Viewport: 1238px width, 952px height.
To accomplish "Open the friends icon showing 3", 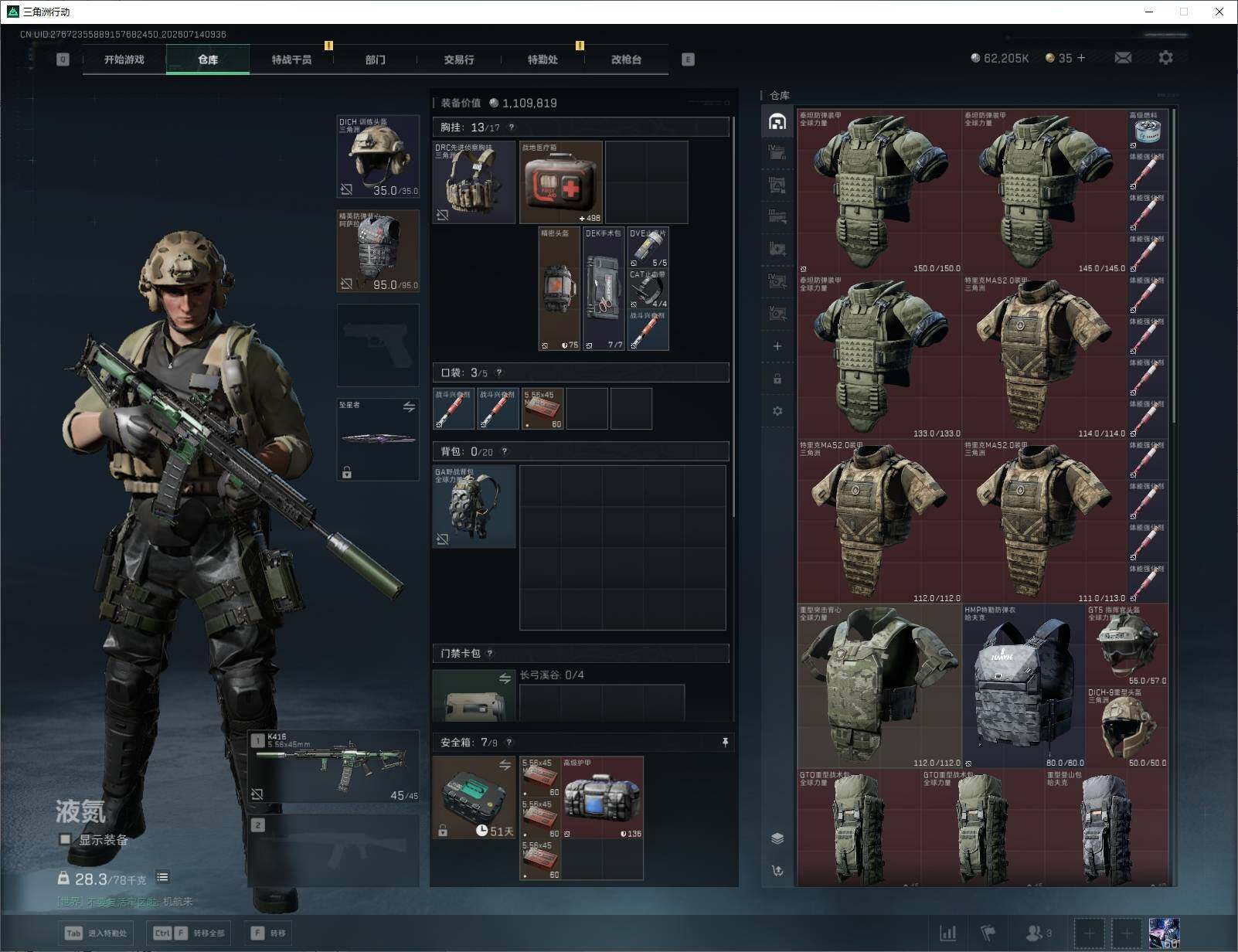I will click(1038, 933).
